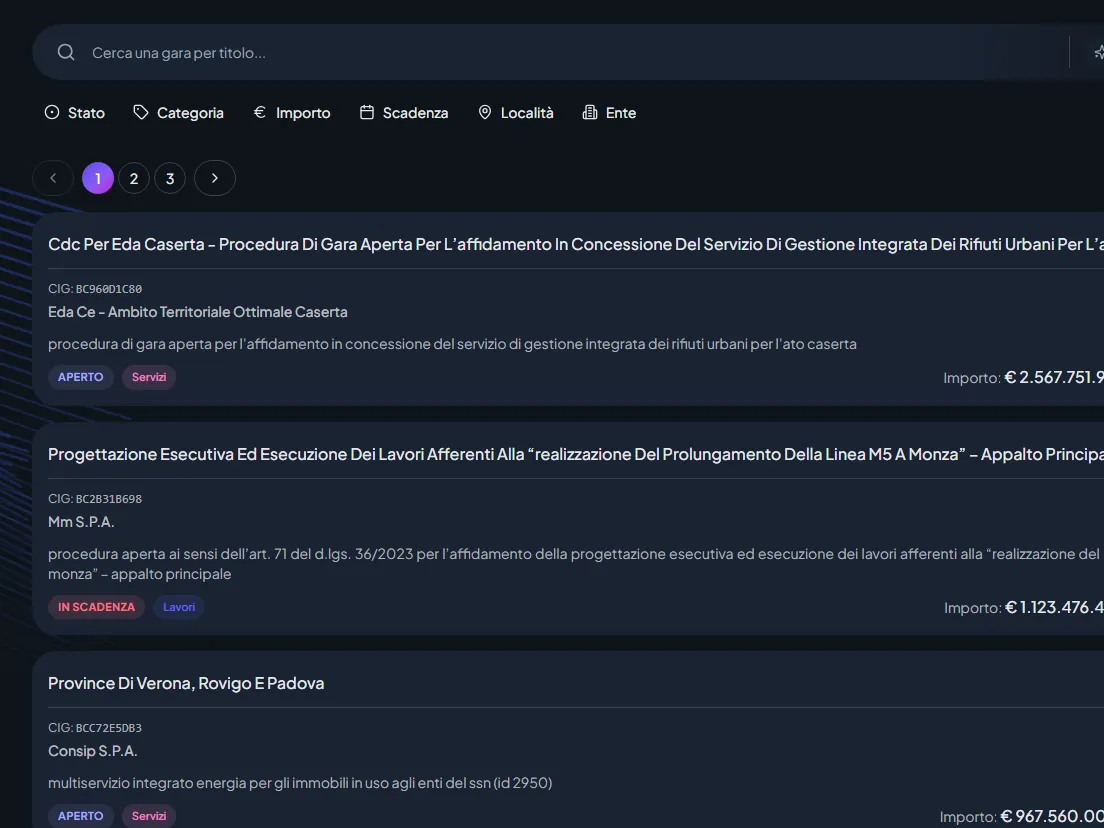Screen dimensions: 1104x828
Task: Select page 1 in pagination
Action: [x=98, y=178]
